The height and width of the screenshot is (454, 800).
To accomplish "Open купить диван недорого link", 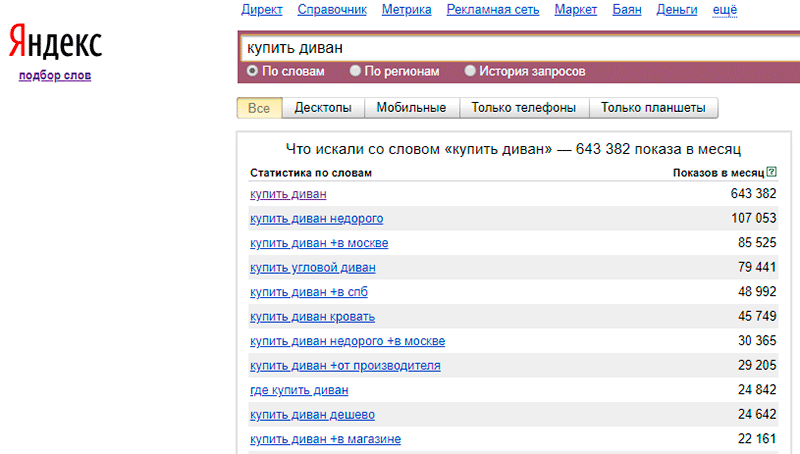I will pyautogui.click(x=316, y=219).
